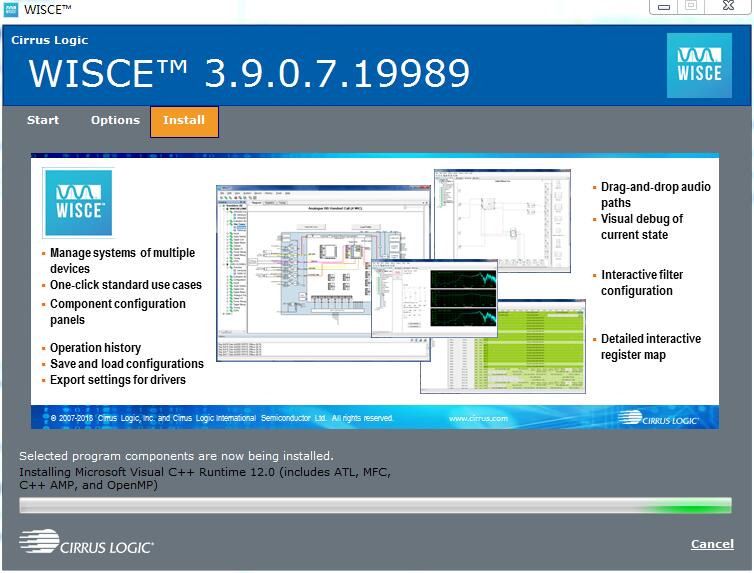This screenshot has height=573, width=754.
Task: Click the www.cirrus.com link in banner
Action: tap(478, 418)
